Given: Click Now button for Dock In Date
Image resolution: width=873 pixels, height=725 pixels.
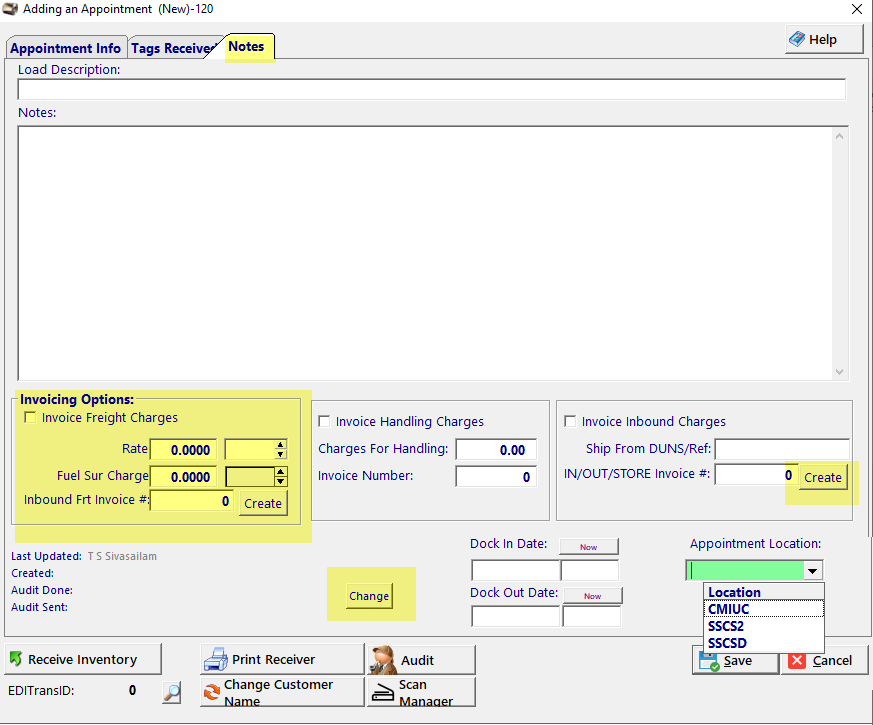Looking at the screenshot, I should (588, 547).
